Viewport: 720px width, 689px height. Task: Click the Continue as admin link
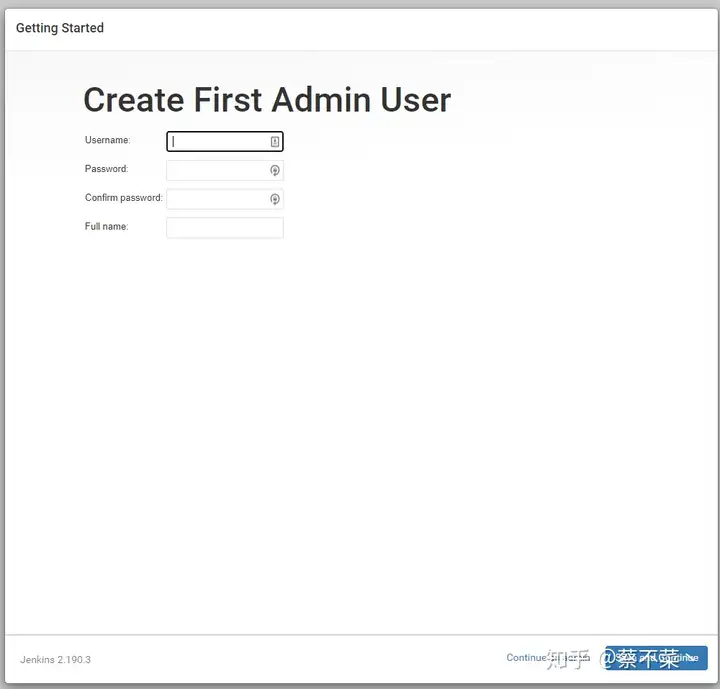[x=548, y=658]
